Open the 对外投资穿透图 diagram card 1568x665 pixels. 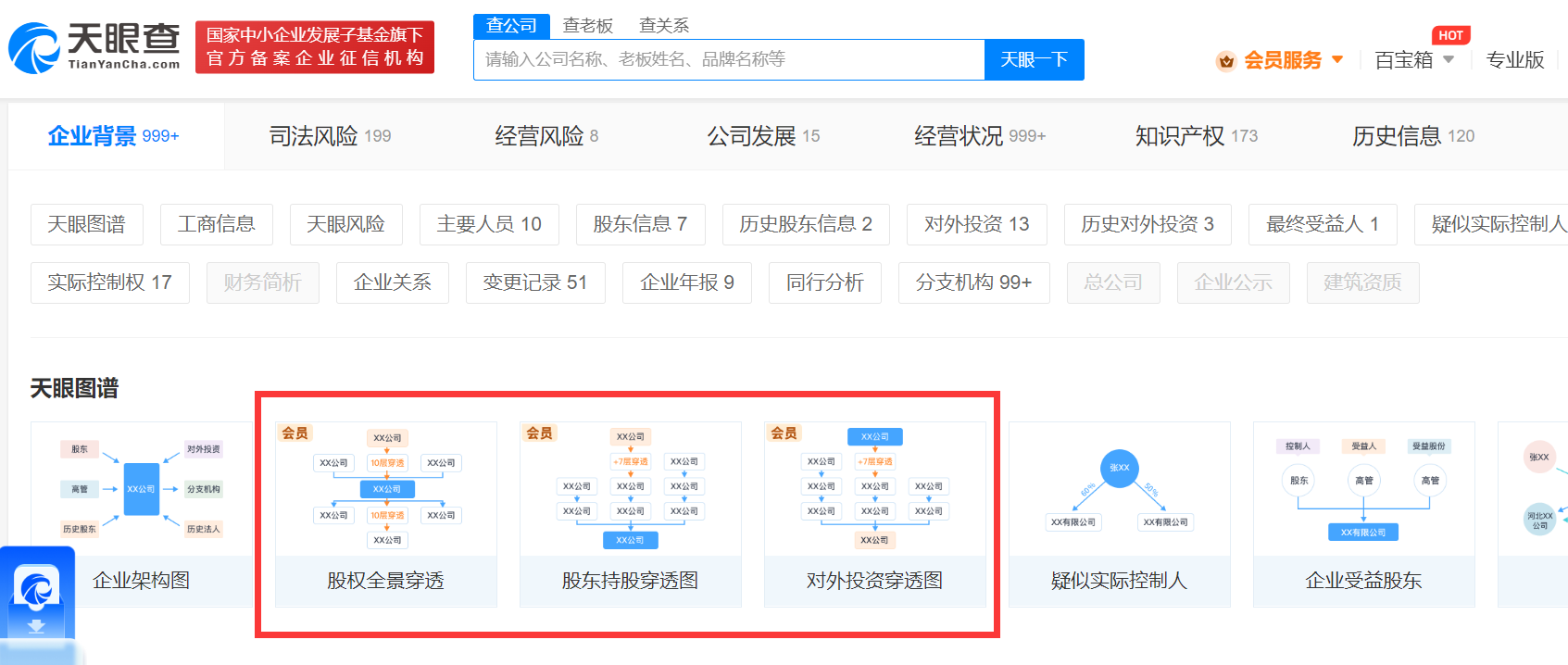pos(875,514)
